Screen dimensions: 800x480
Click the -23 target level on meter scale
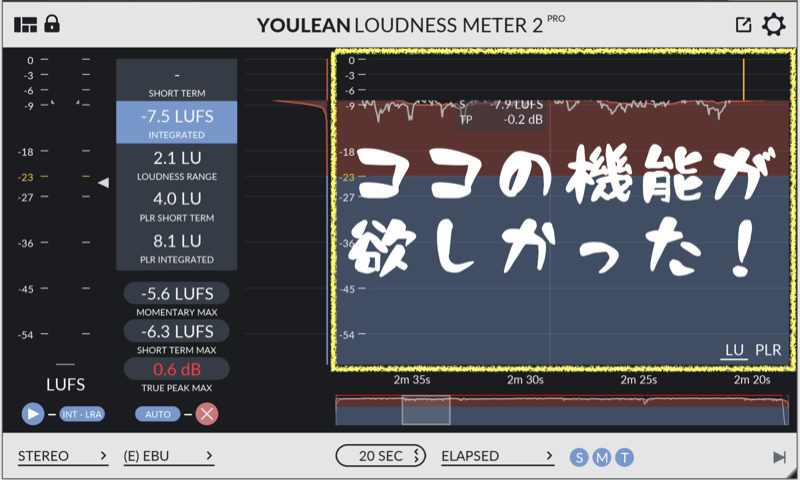26,178
